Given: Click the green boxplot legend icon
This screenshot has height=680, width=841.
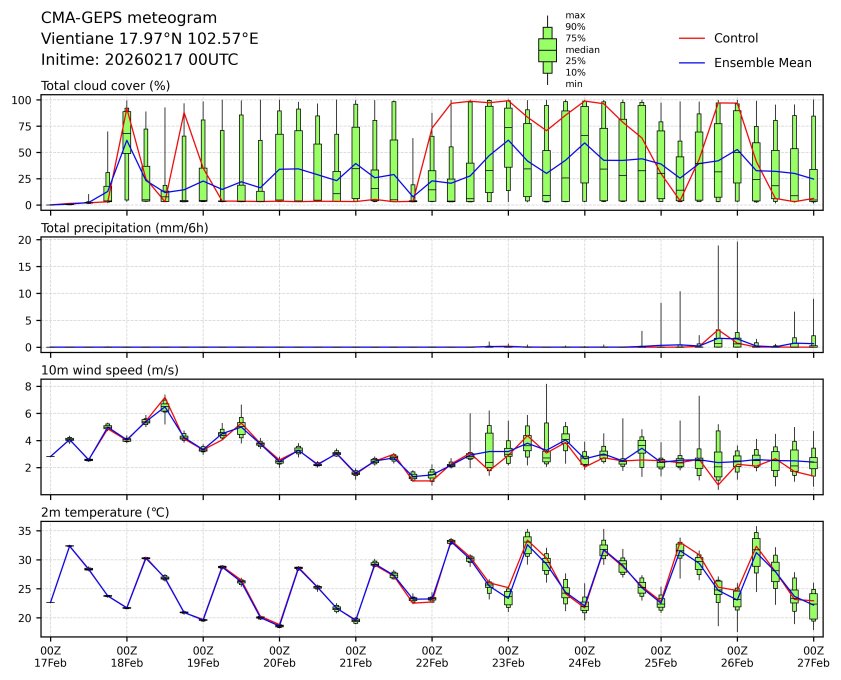Looking at the screenshot, I should click(547, 50).
